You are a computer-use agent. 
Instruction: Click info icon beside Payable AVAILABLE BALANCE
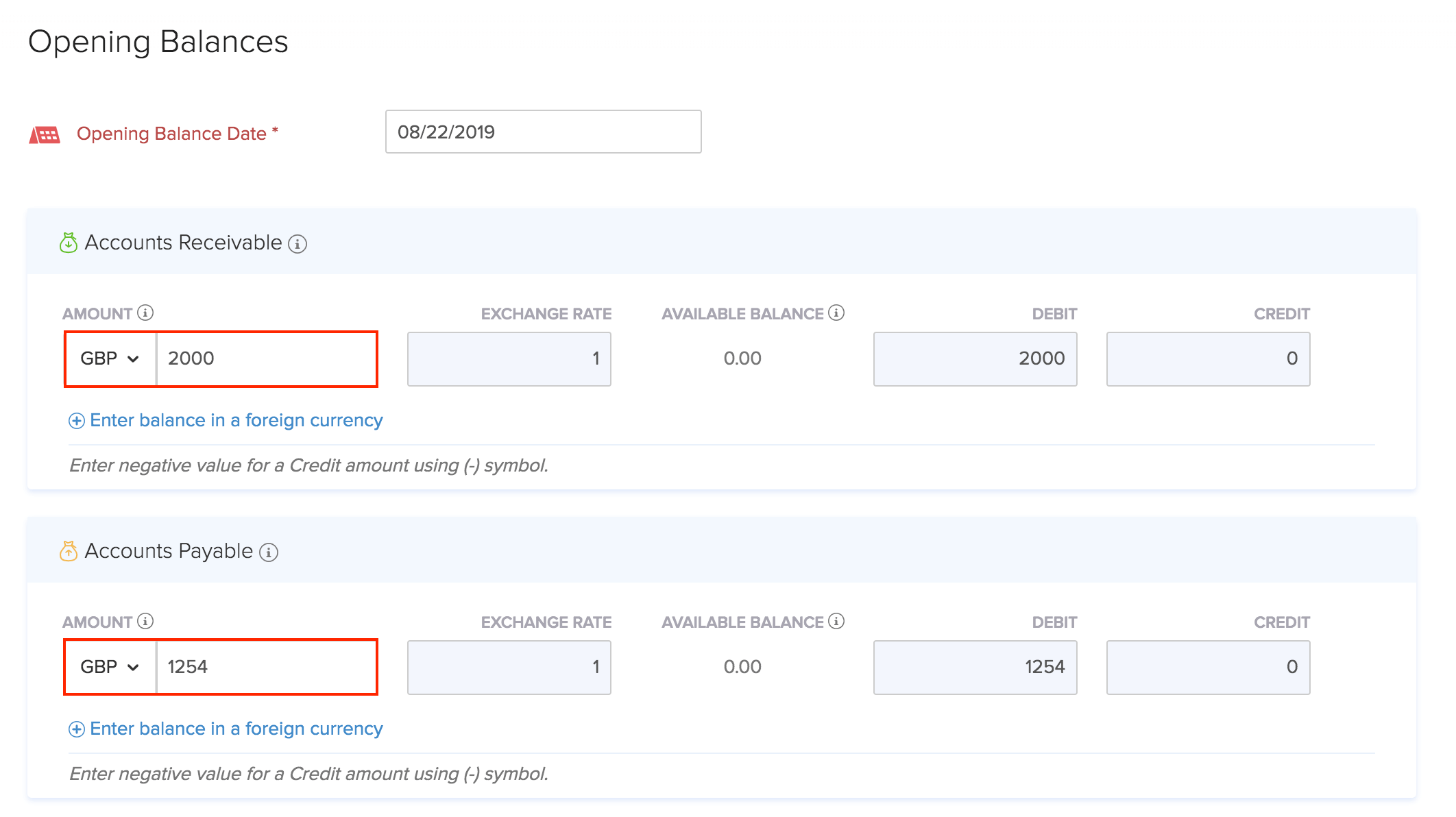(x=836, y=621)
